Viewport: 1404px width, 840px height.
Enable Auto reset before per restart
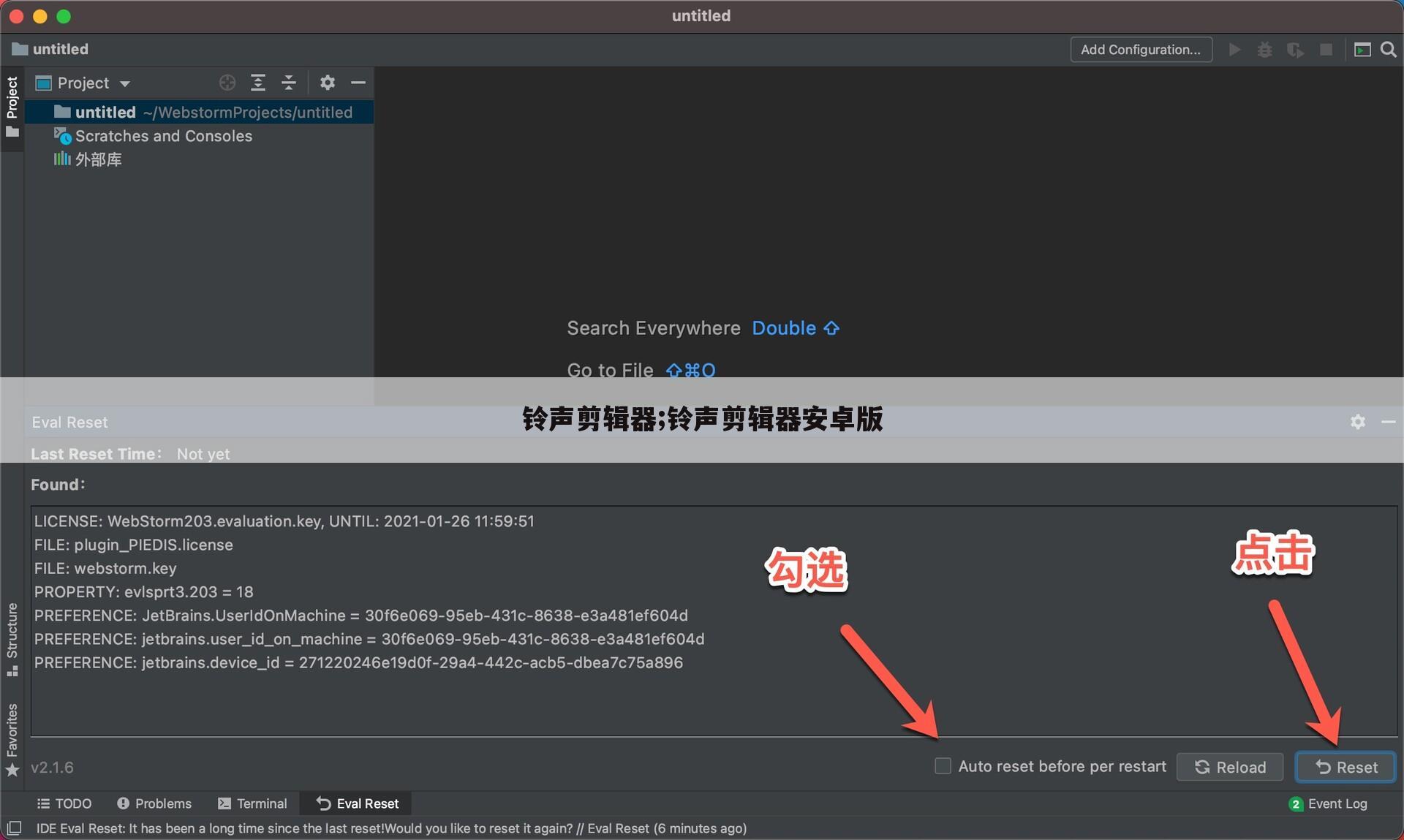point(943,766)
